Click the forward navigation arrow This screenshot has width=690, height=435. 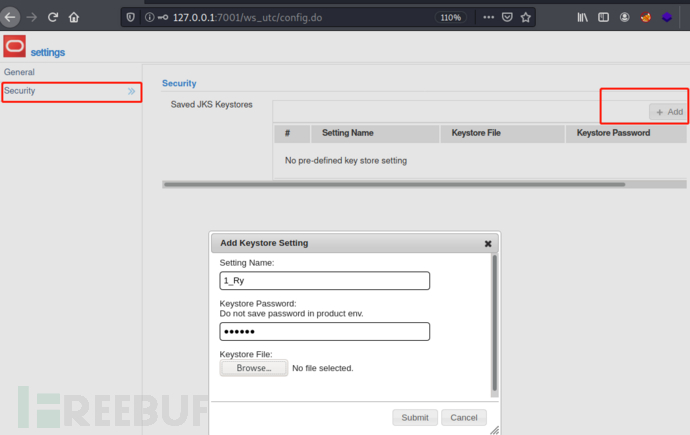click(31, 17)
